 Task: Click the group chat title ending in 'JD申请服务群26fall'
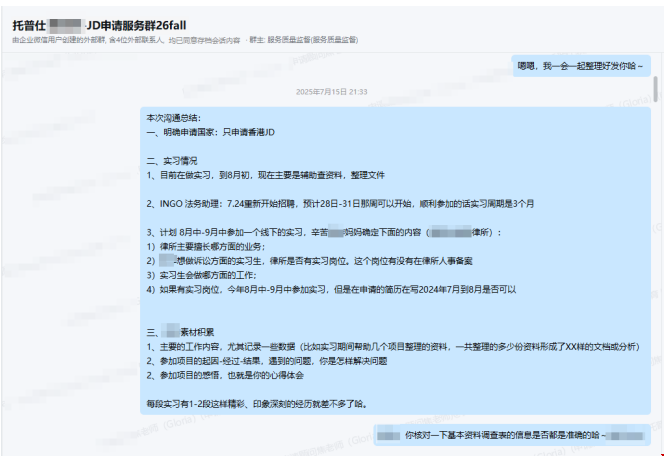point(100,23)
